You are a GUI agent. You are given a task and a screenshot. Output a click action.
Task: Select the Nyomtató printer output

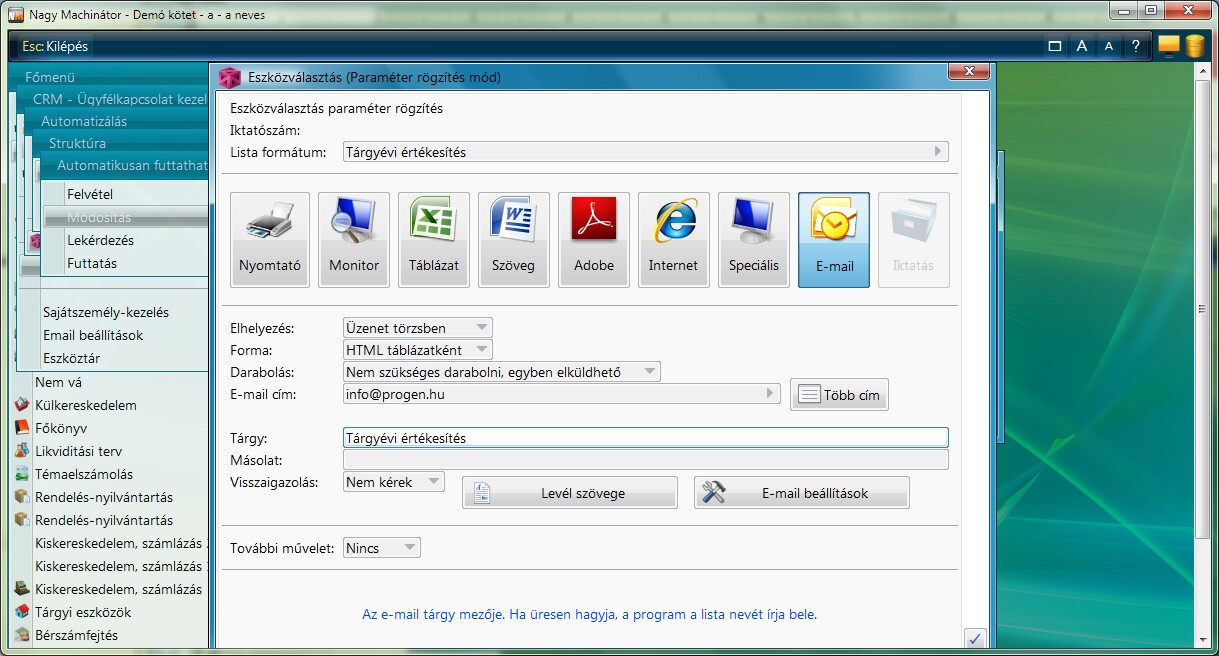point(270,240)
